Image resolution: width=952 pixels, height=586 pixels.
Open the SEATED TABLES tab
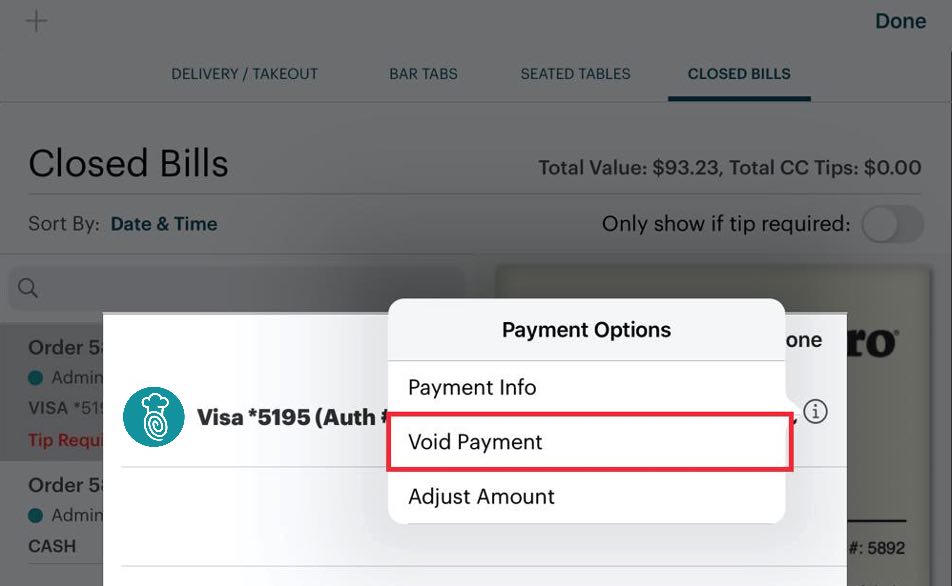point(575,73)
